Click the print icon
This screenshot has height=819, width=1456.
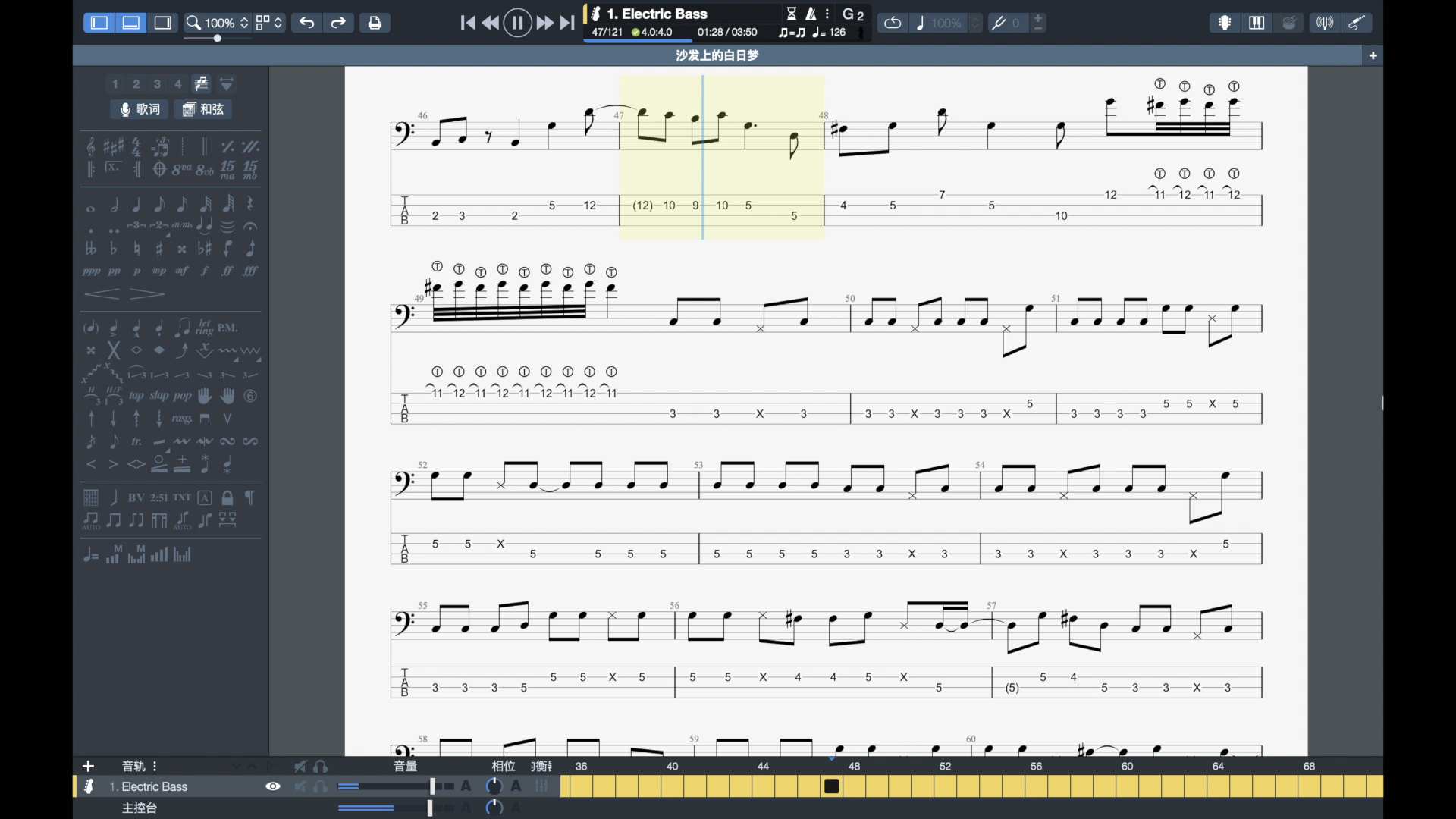coord(375,23)
